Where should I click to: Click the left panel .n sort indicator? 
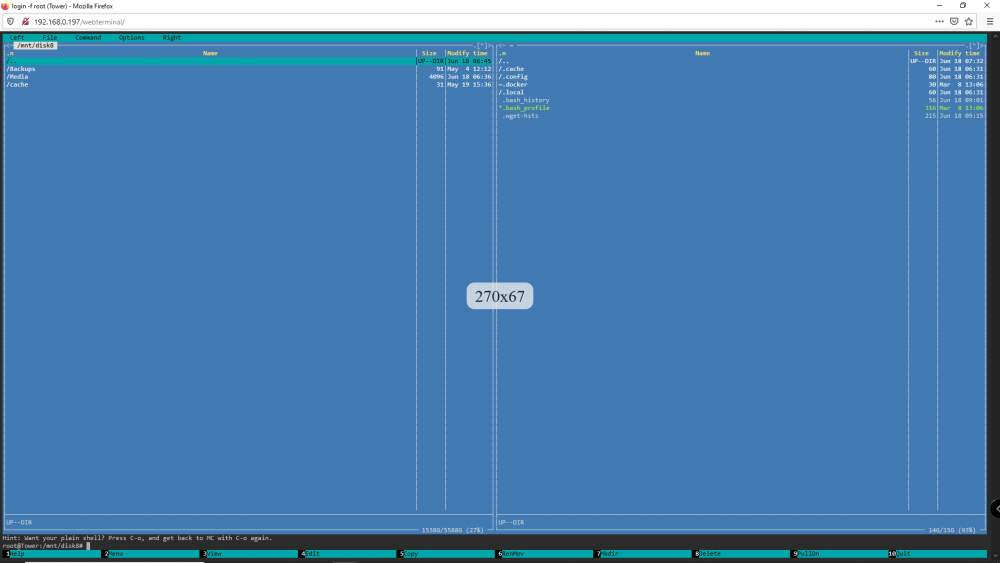click(x=10, y=54)
